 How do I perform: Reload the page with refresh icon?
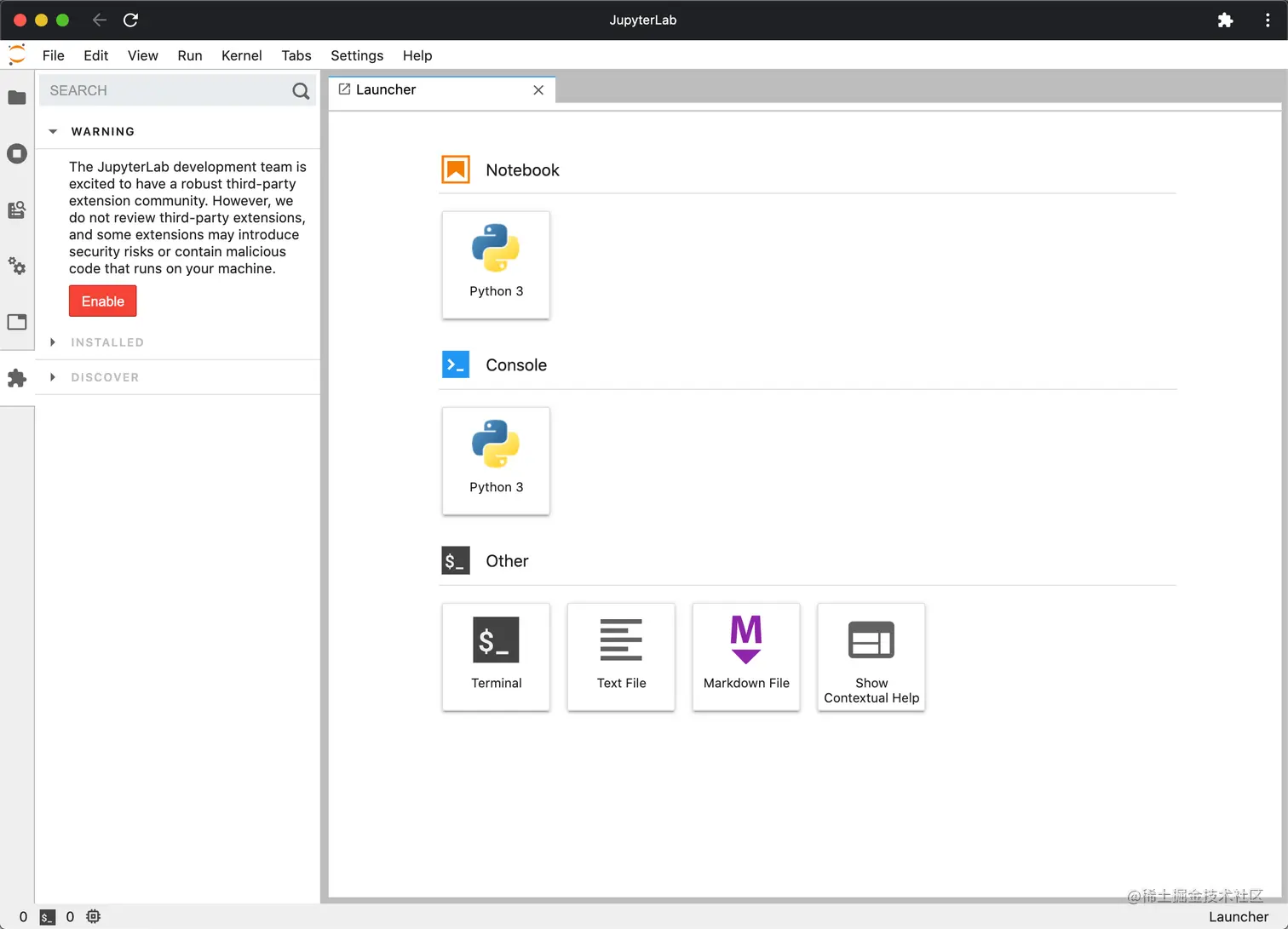pyautogui.click(x=130, y=20)
